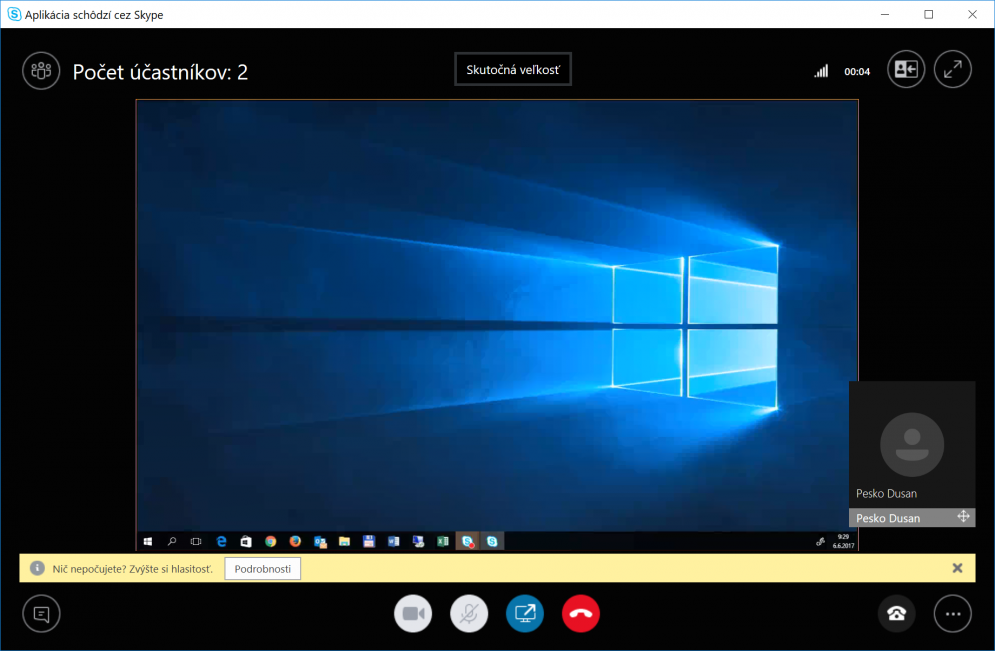Image resolution: width=995 pixels, height=651 pixels.
Task: Click the Pesko Dusan avatar thumbnail
Action: coord(912,444)
